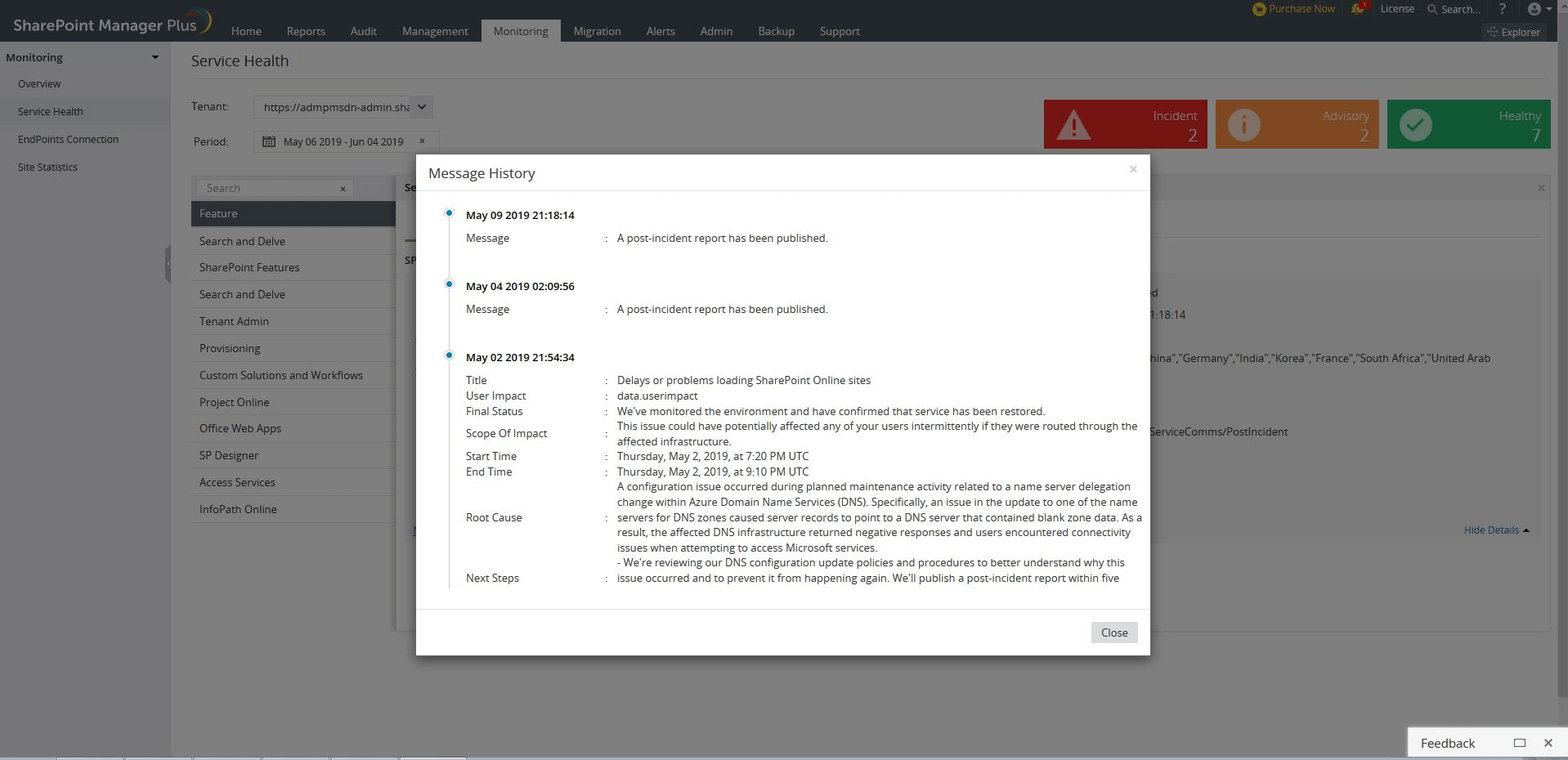Image resolution: width=1568 pixels, height=760 pixels.
Task: Select Custom Solutions and Workflows feature
Action: coord(293,376)
